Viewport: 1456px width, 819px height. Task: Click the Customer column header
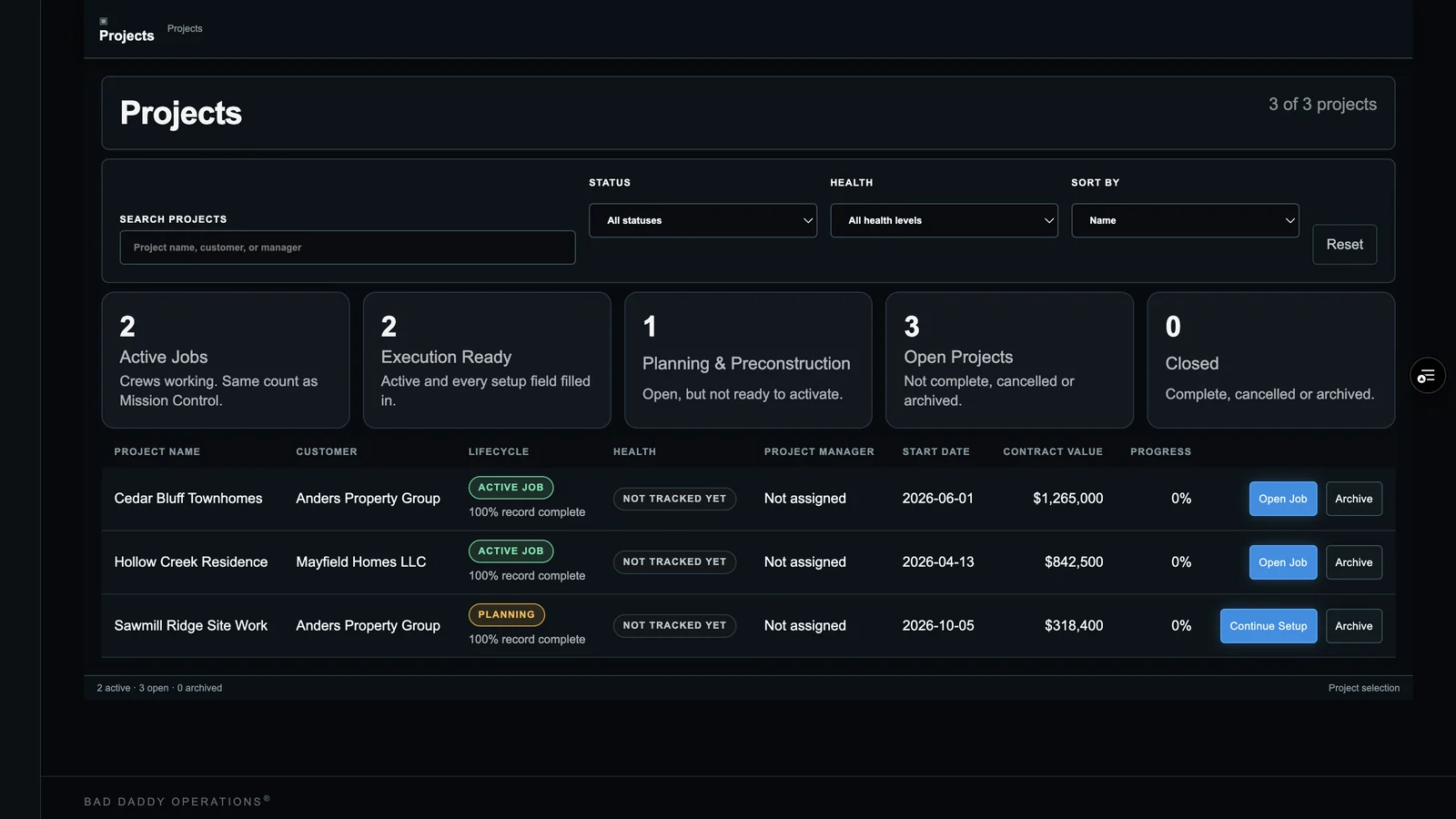(x=327, y=451)
